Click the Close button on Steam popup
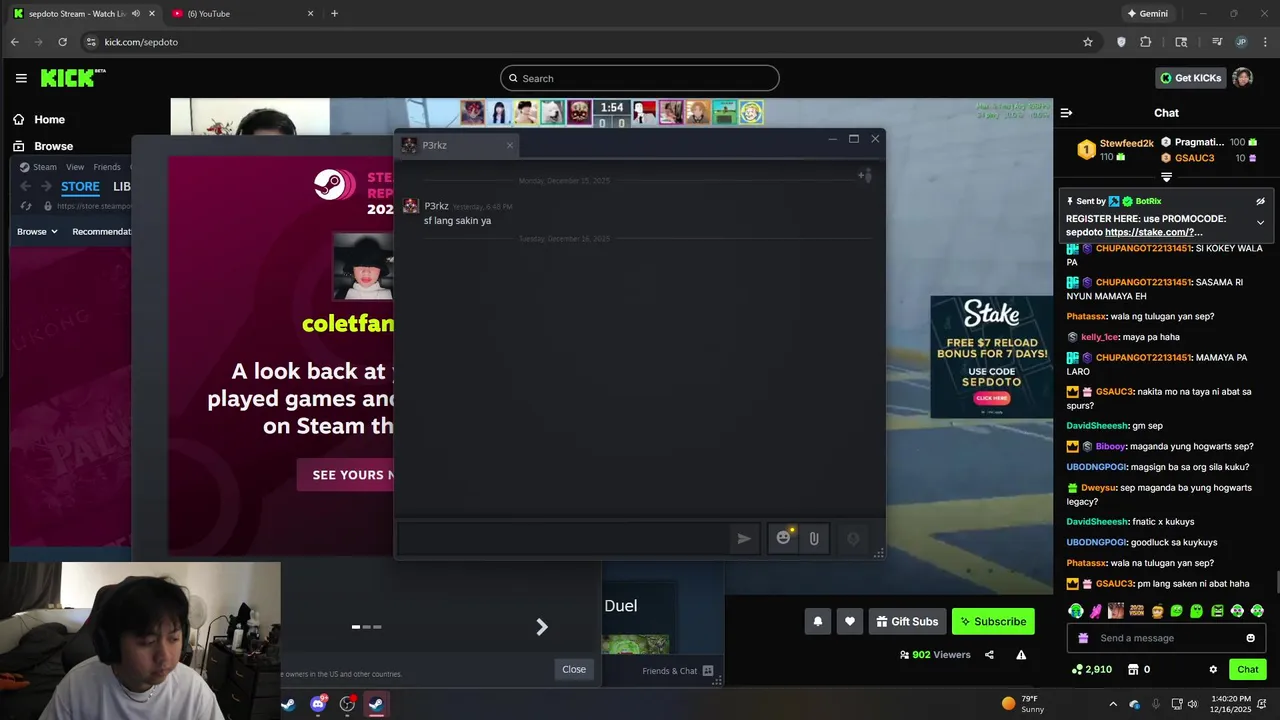Screen dimensions: 1280x720 (x=574, y=669)
